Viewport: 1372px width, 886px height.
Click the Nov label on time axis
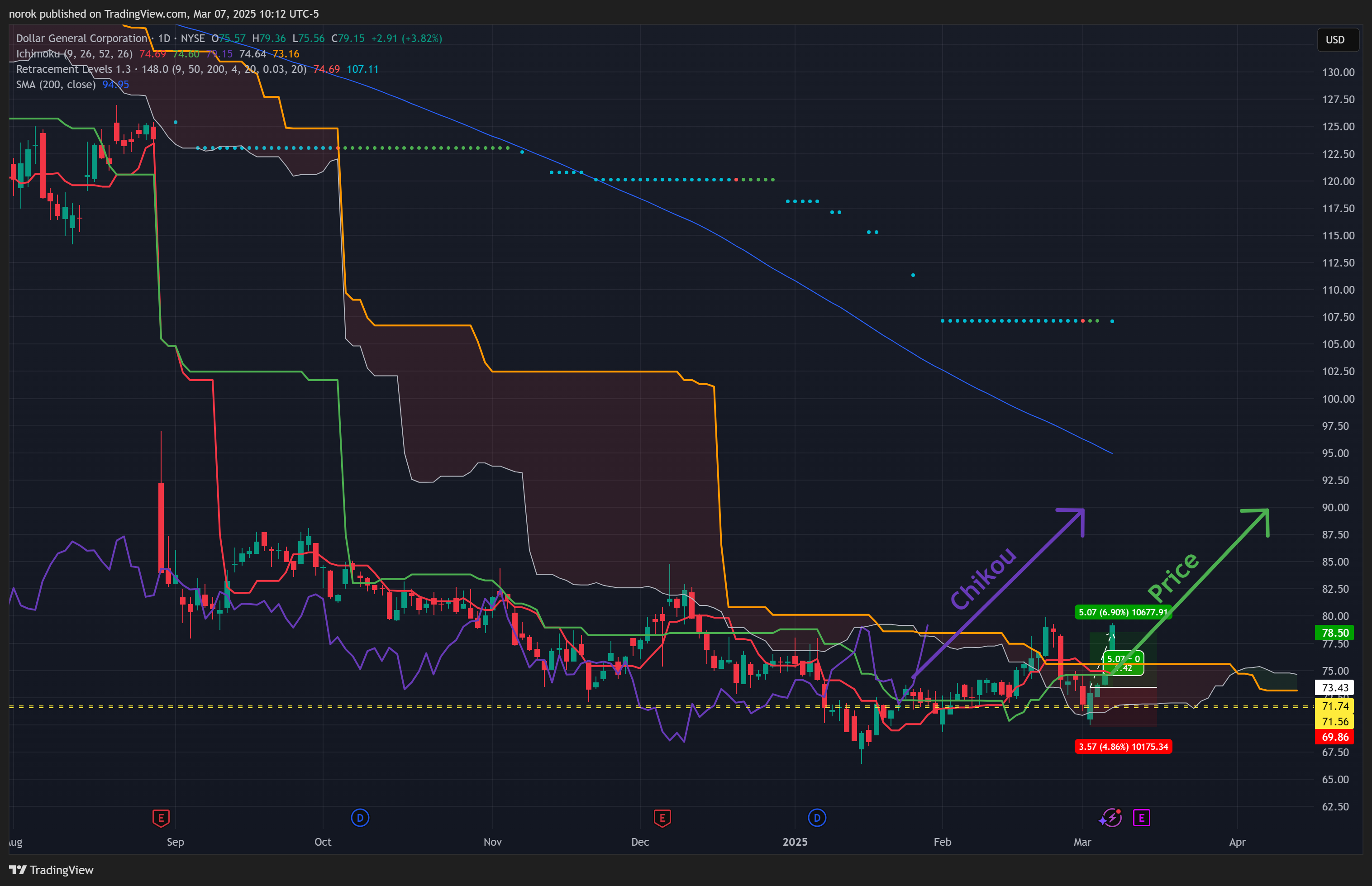coord(492,842)
